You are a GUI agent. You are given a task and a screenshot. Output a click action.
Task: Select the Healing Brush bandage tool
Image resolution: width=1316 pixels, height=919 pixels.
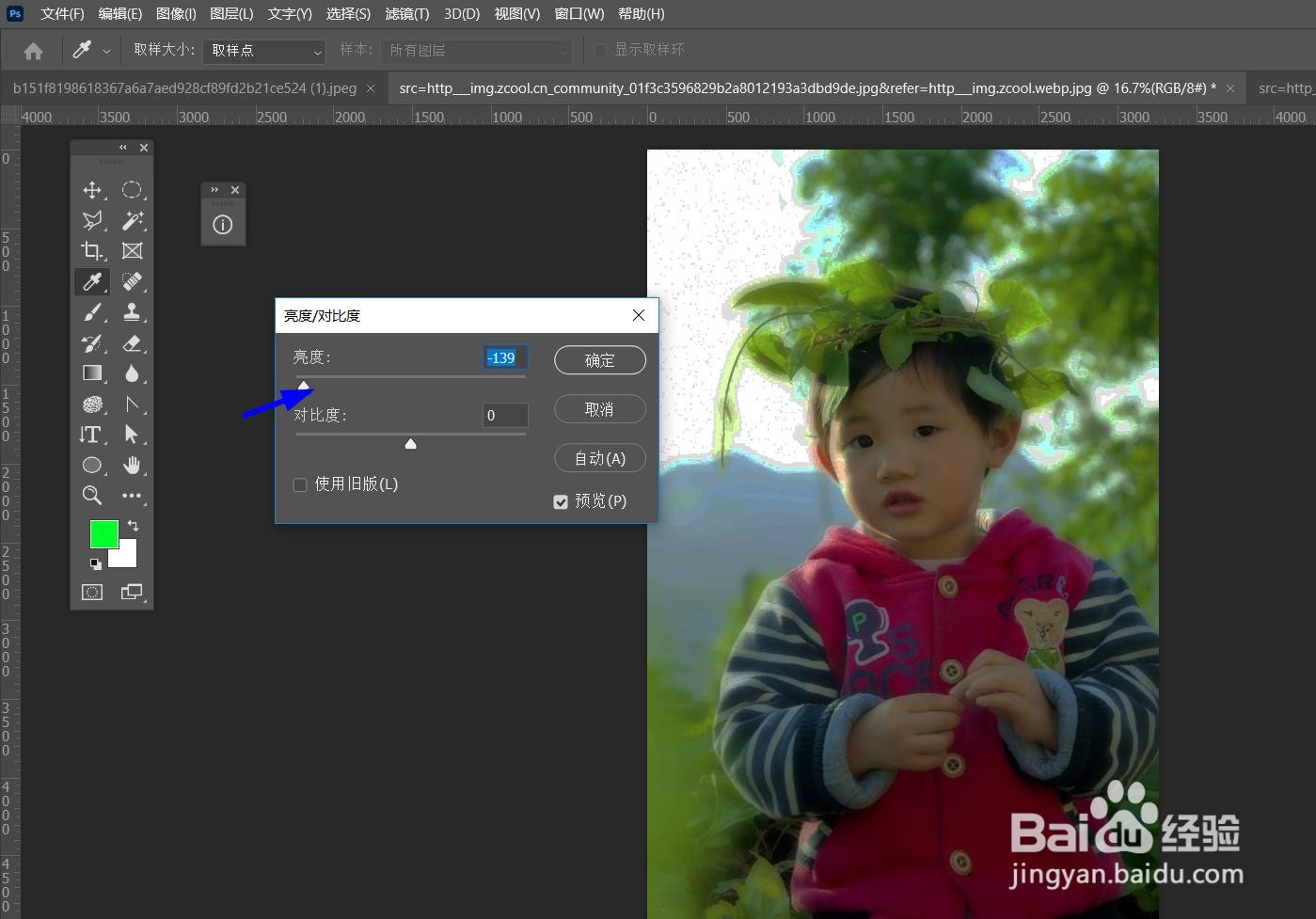click(x=132, y=281)
